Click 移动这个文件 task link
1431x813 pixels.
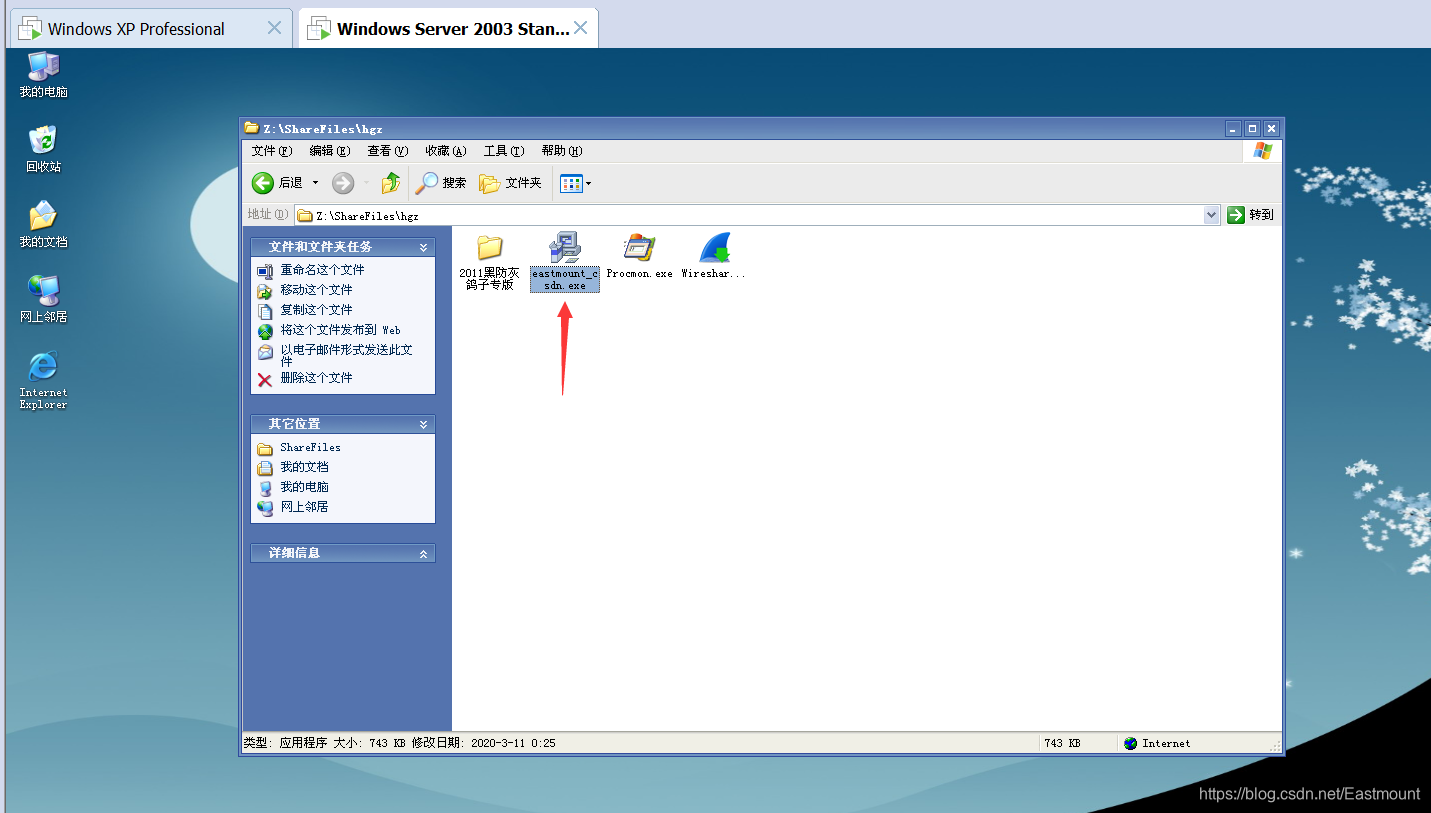316,290
